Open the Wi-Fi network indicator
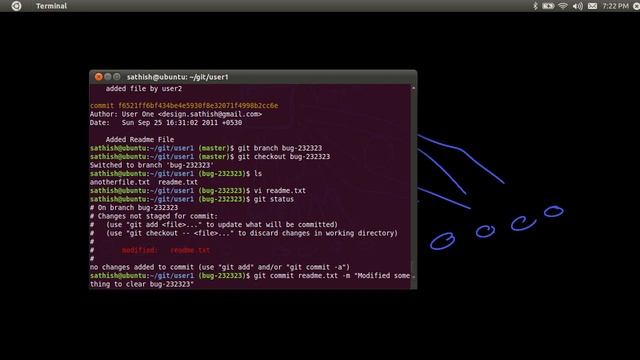This screenshot has width=640, height=360. point(563,6)
